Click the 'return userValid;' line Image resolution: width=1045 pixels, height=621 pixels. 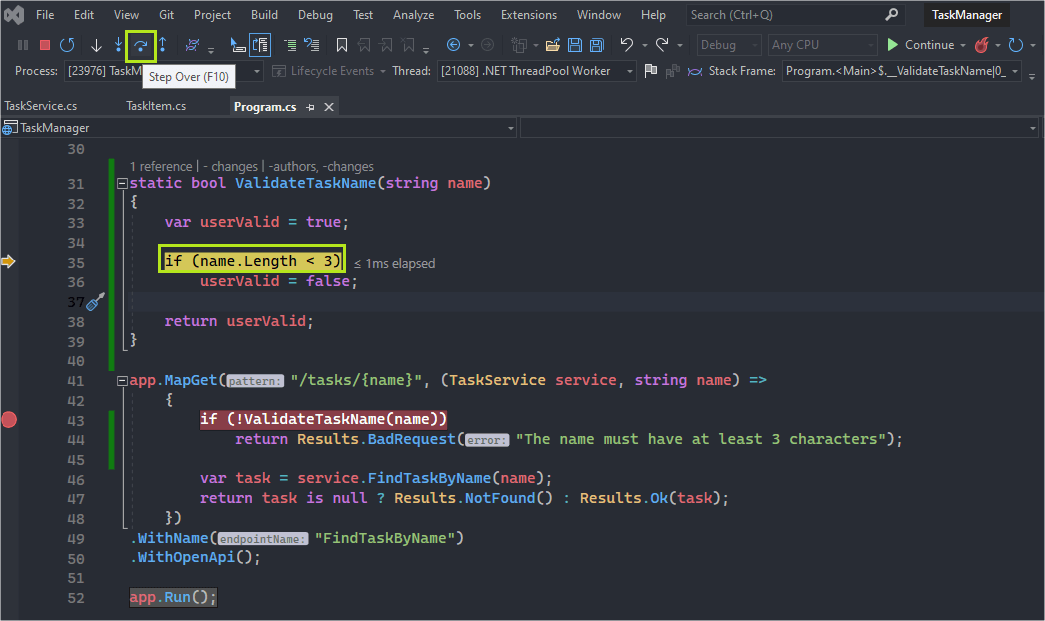coord(239,321)
